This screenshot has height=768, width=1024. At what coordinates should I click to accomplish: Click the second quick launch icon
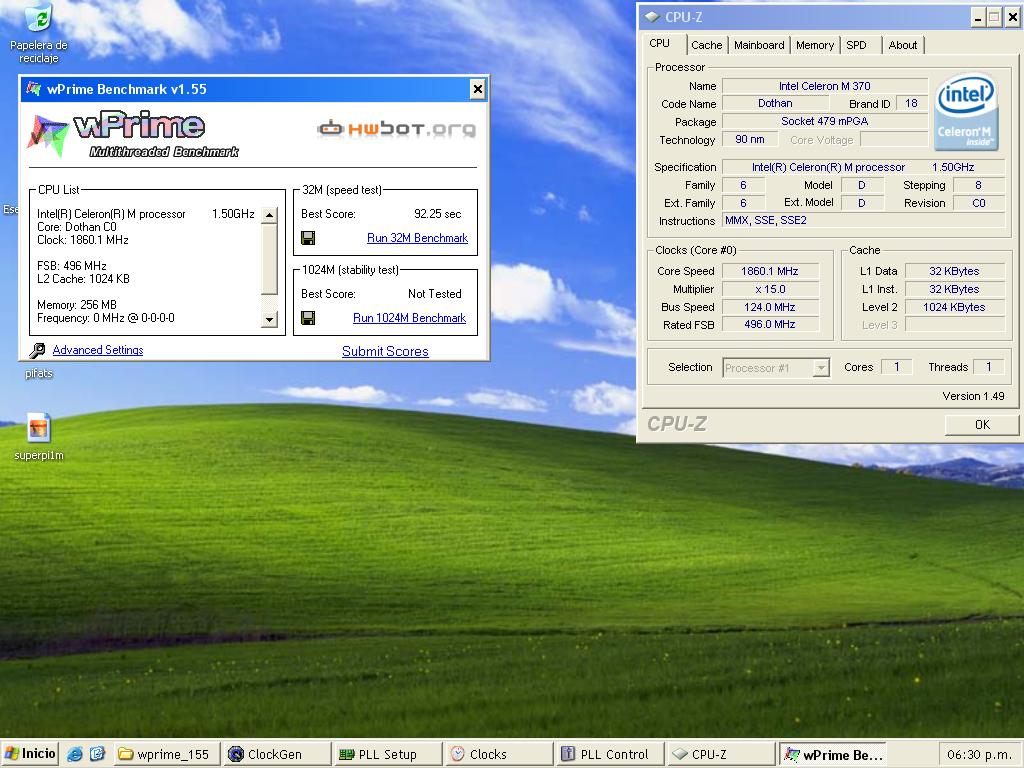(x=97, y=754)
